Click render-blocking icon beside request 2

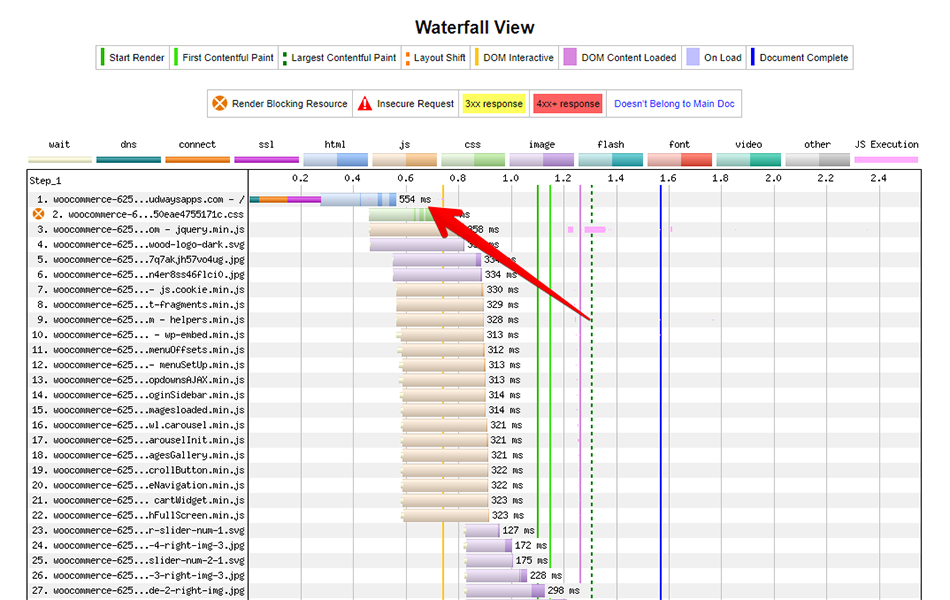click(x=38, y=214)
